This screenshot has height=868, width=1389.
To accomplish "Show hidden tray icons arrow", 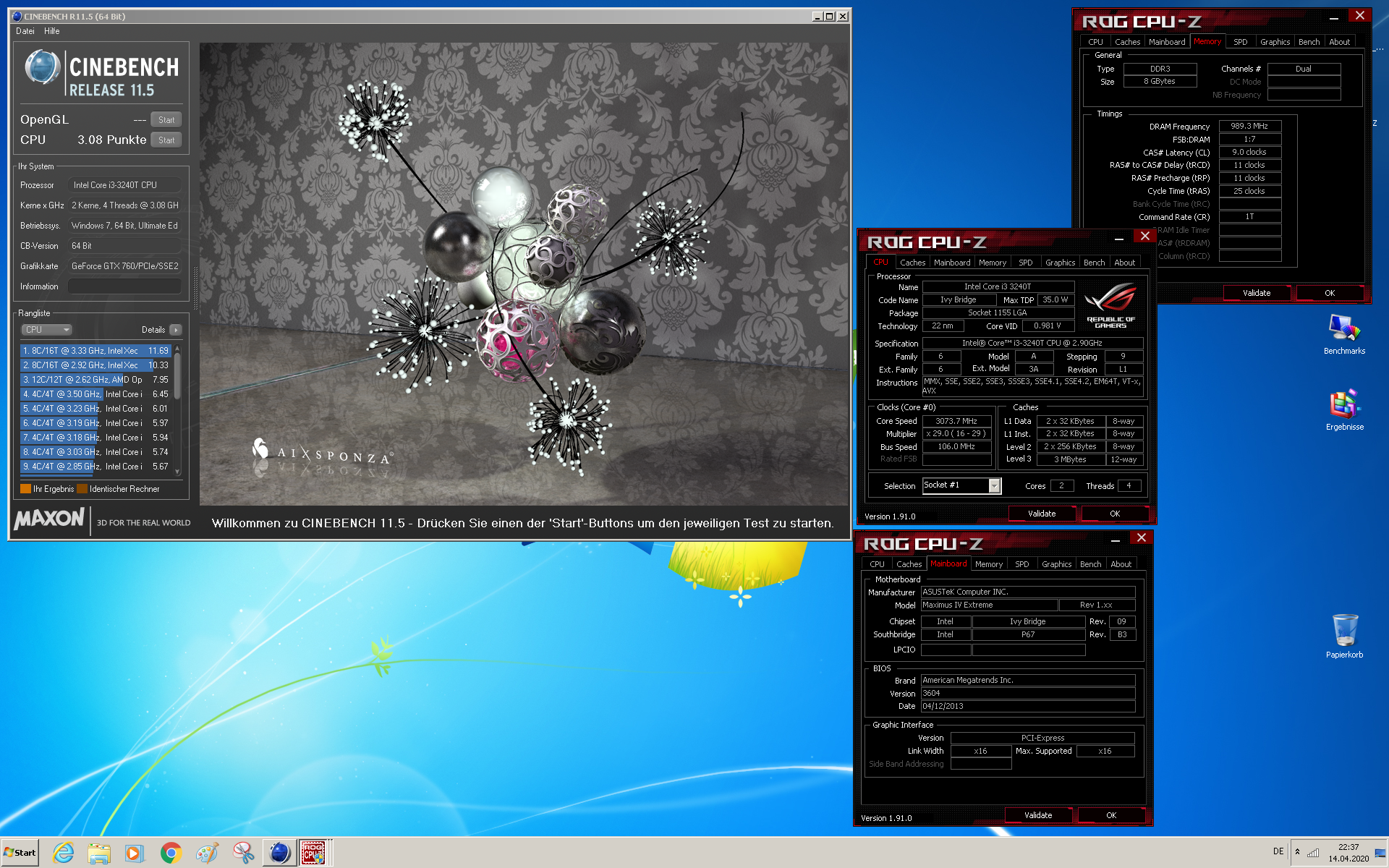I will pos(1297,851).
